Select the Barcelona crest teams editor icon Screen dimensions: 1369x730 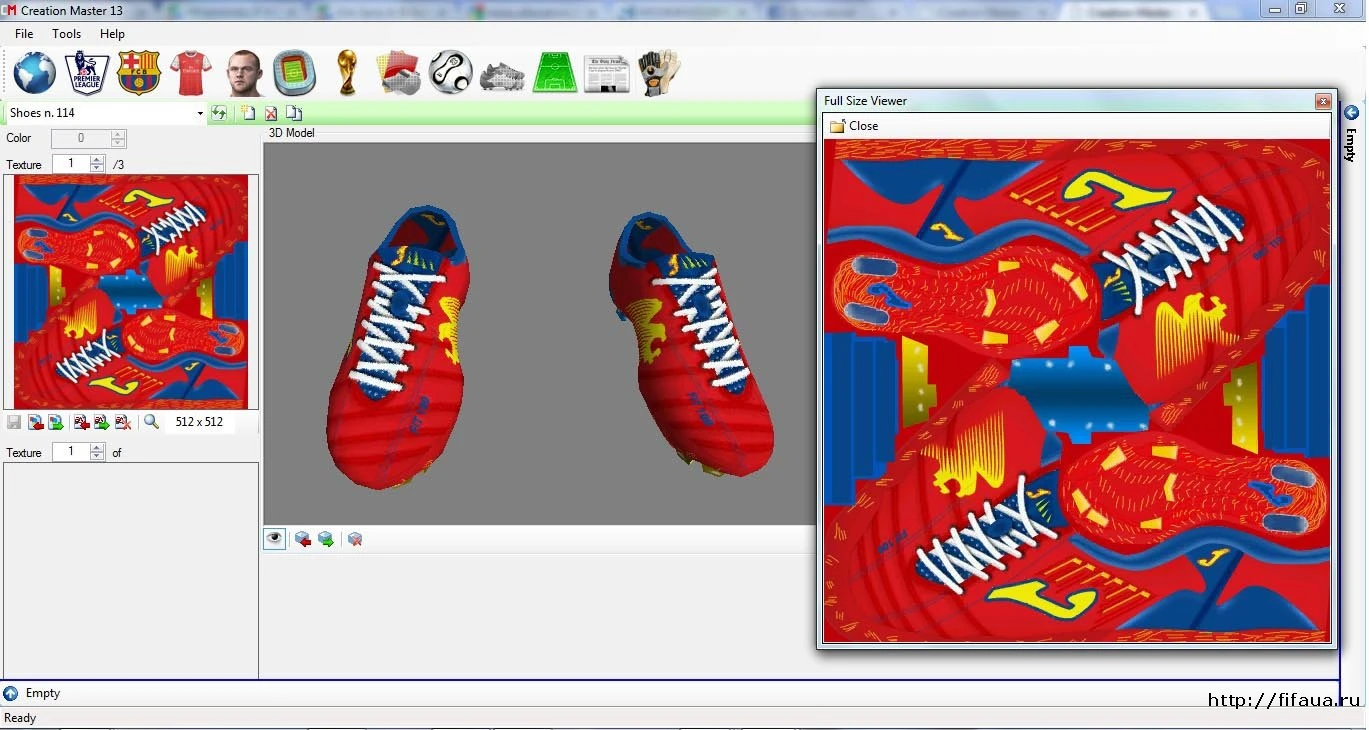coord(139,72)
